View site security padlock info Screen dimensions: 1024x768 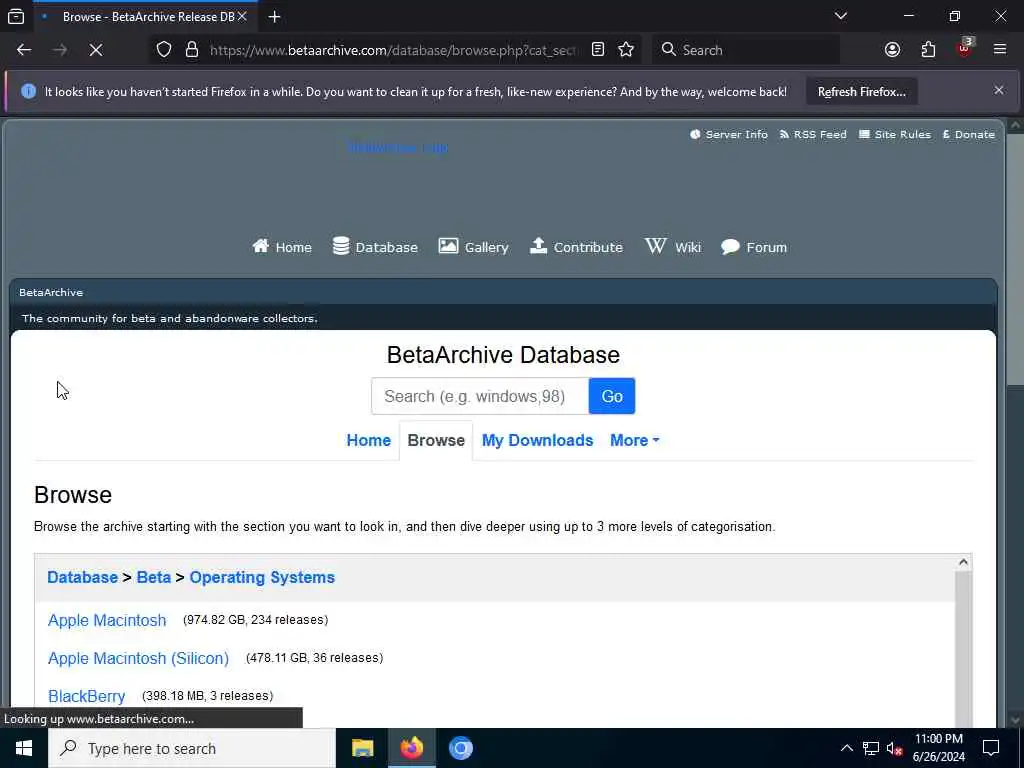point(191,50)
